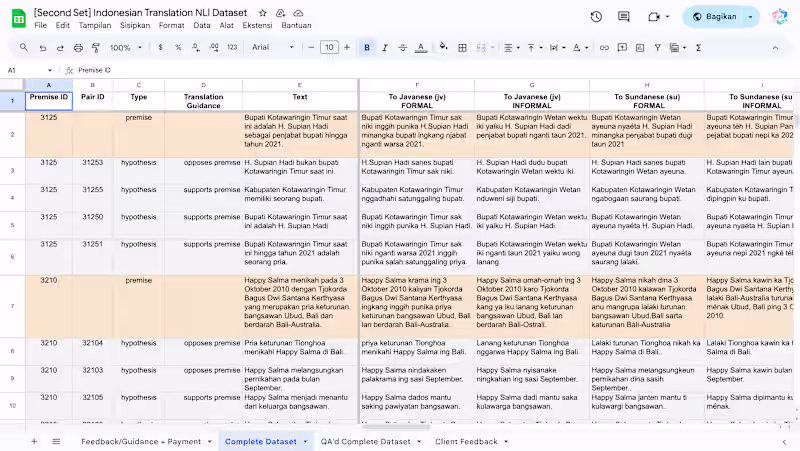Activate the paint format tool
The width and height of the screenshot is (800, 451).
(95, 47)
